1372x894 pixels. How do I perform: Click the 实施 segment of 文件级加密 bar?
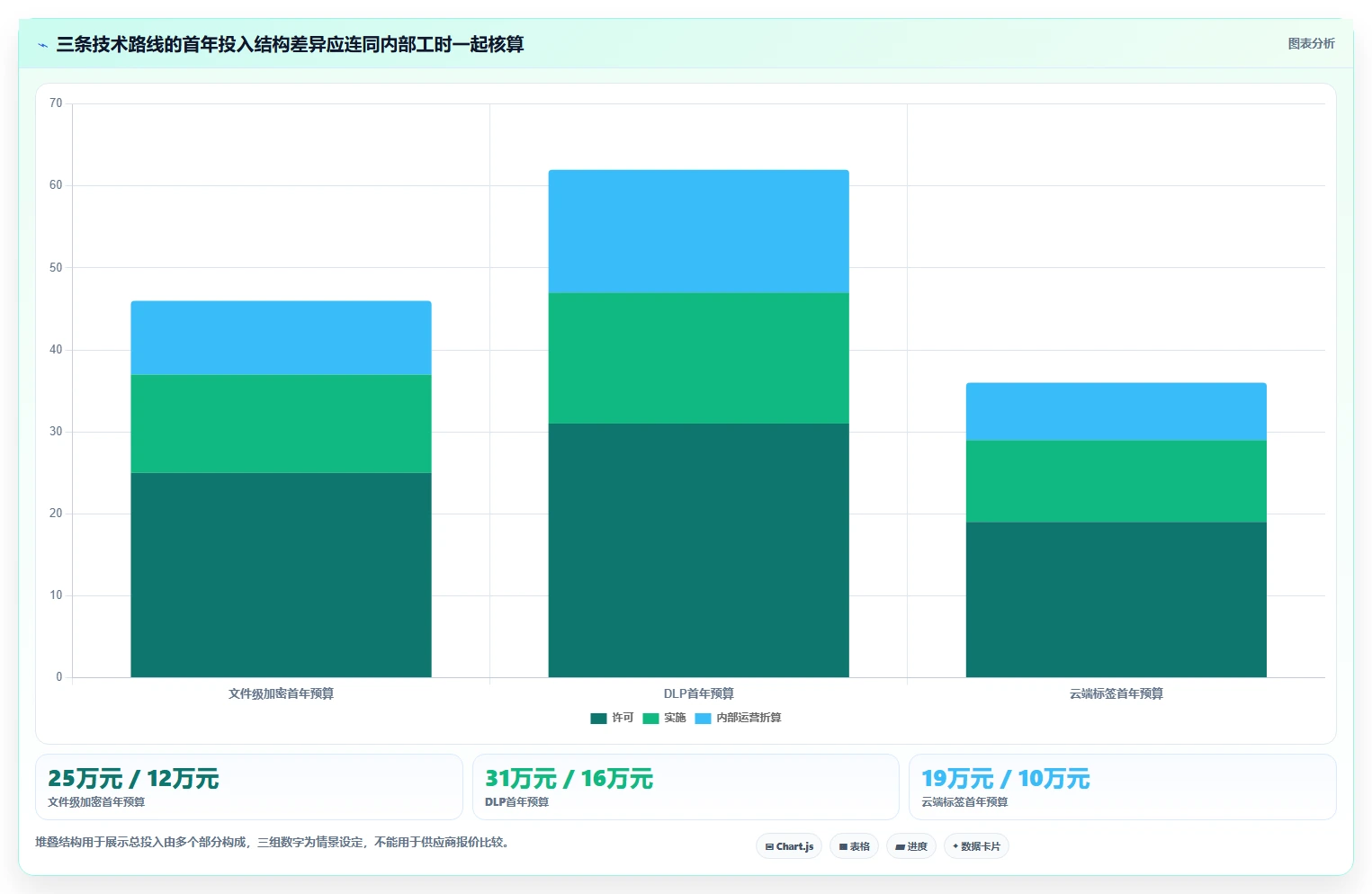(281, 424)
